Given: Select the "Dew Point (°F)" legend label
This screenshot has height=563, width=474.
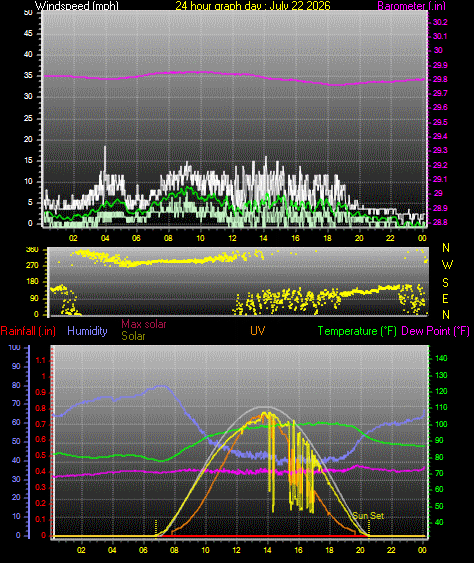Looking at the screenshot, I should pyautogui.click(x=436, y=331).
